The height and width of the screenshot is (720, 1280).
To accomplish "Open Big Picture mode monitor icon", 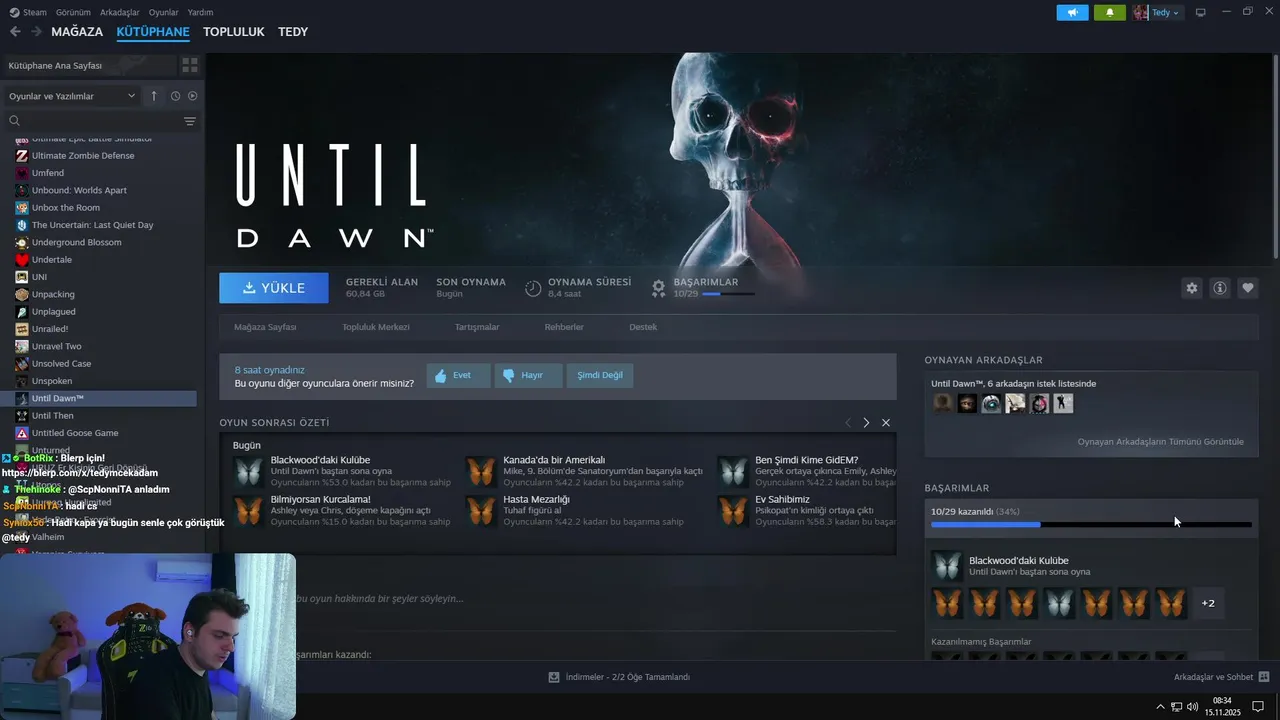I will tap(1201, 12).
